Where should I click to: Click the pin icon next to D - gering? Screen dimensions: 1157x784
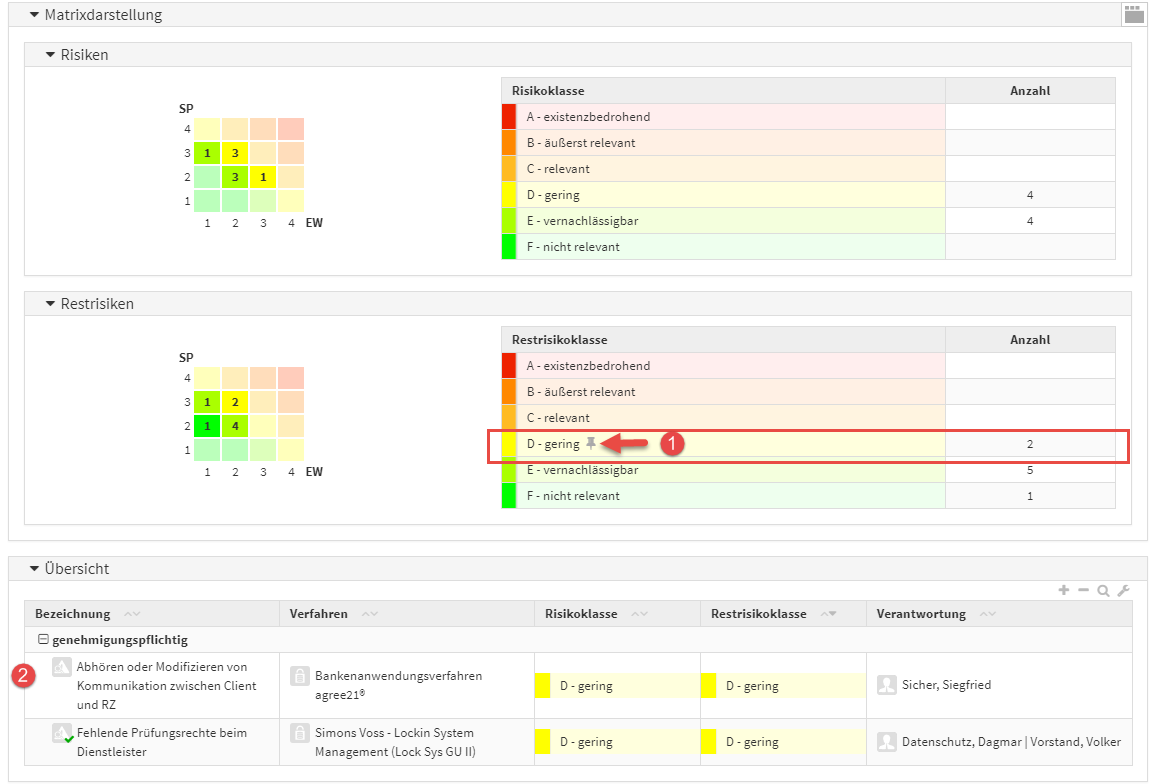[x=591, y=443]
